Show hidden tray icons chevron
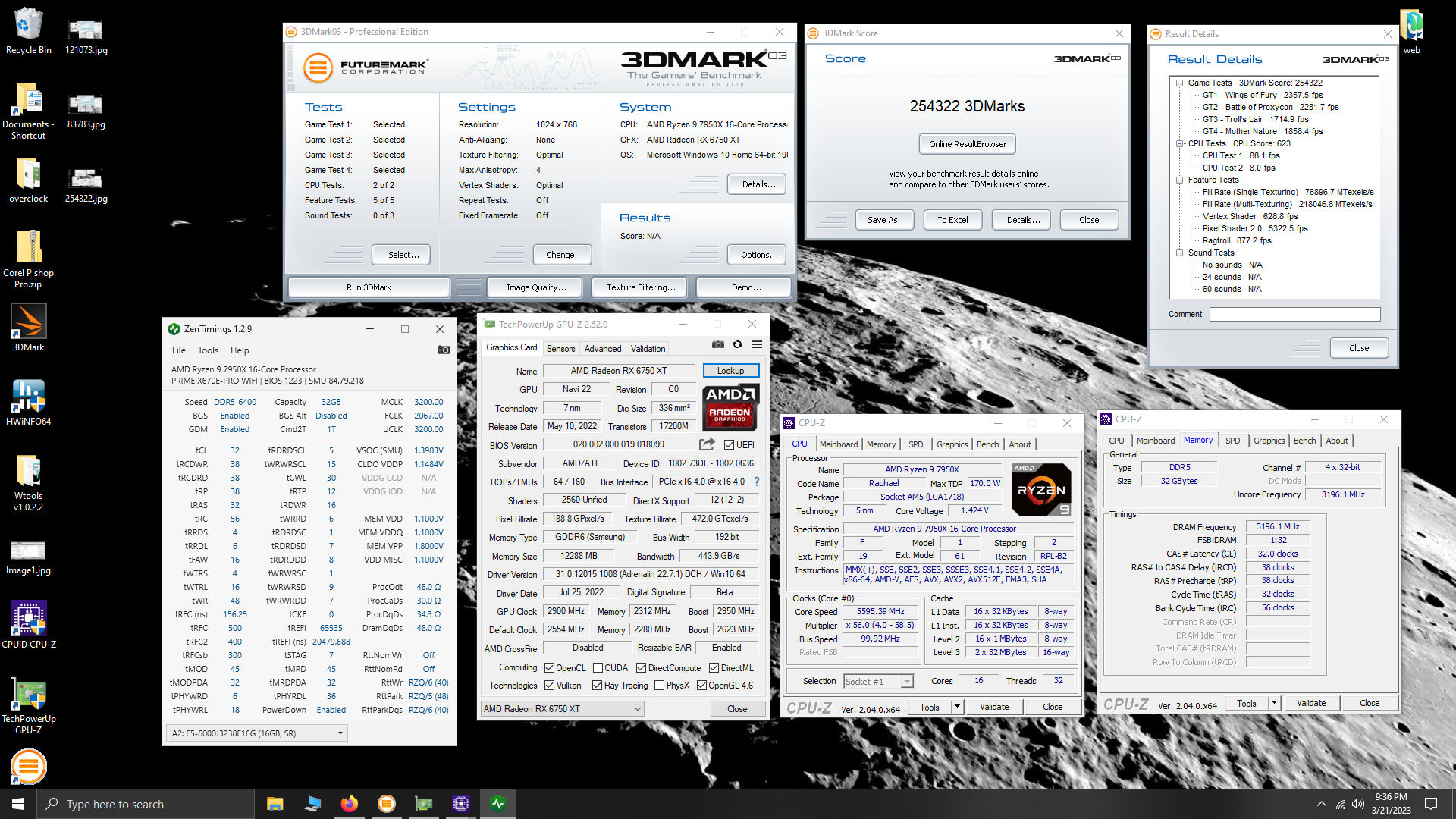This screenshot has height=819, width=1456. click(x=1321, y=804)
